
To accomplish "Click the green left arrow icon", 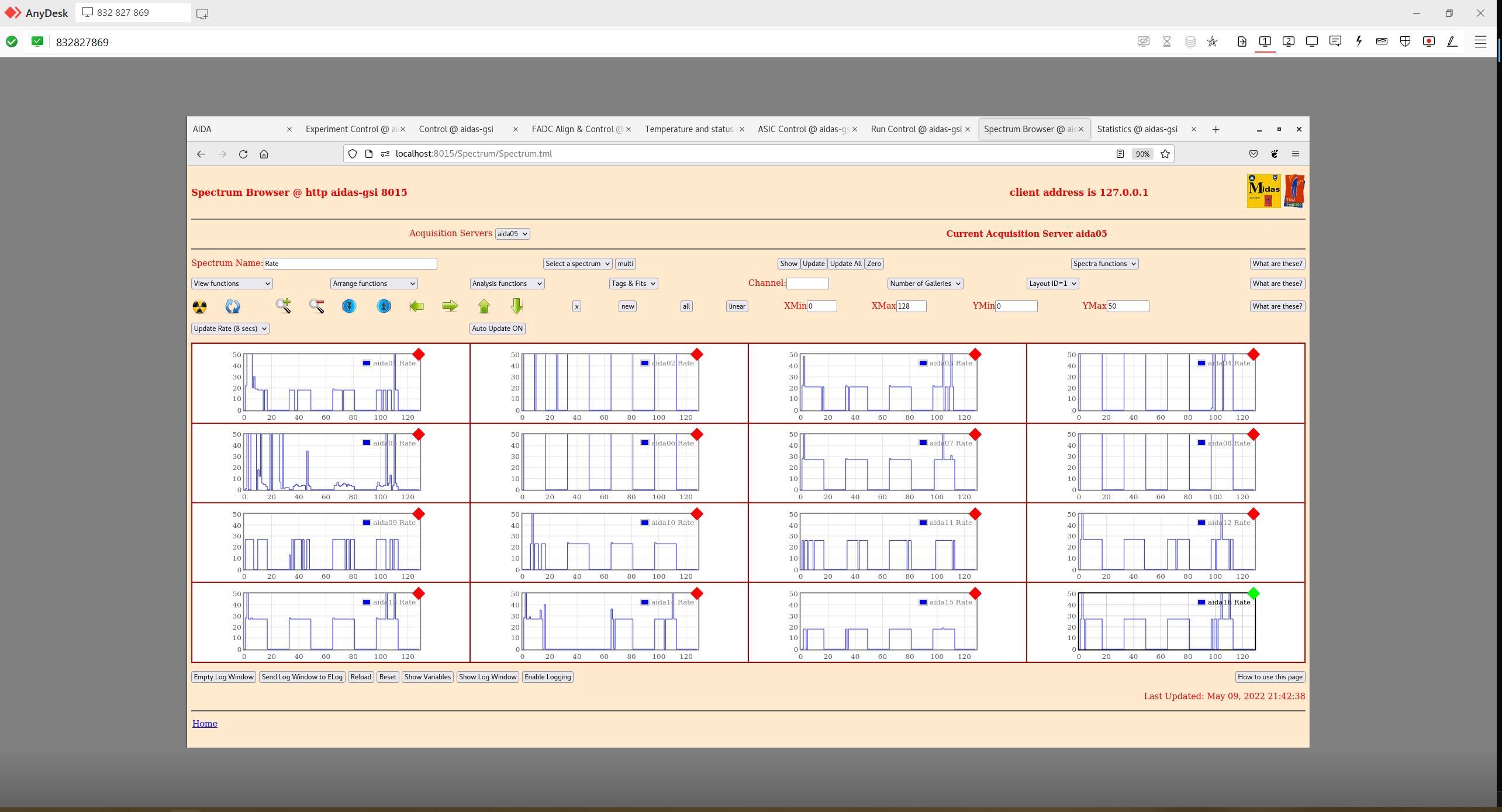I will [416, 306].
